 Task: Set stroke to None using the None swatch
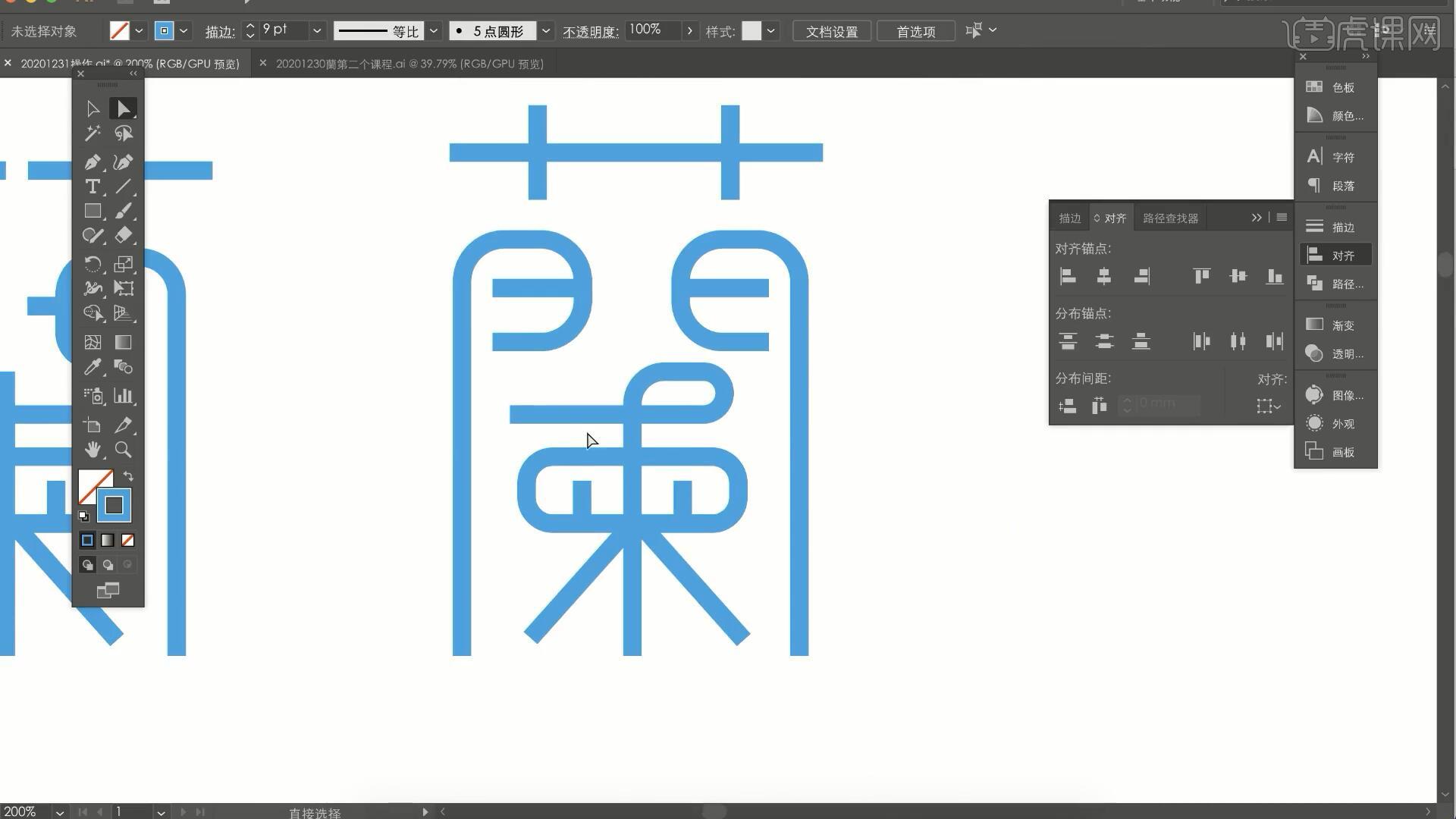coord(127,540)
